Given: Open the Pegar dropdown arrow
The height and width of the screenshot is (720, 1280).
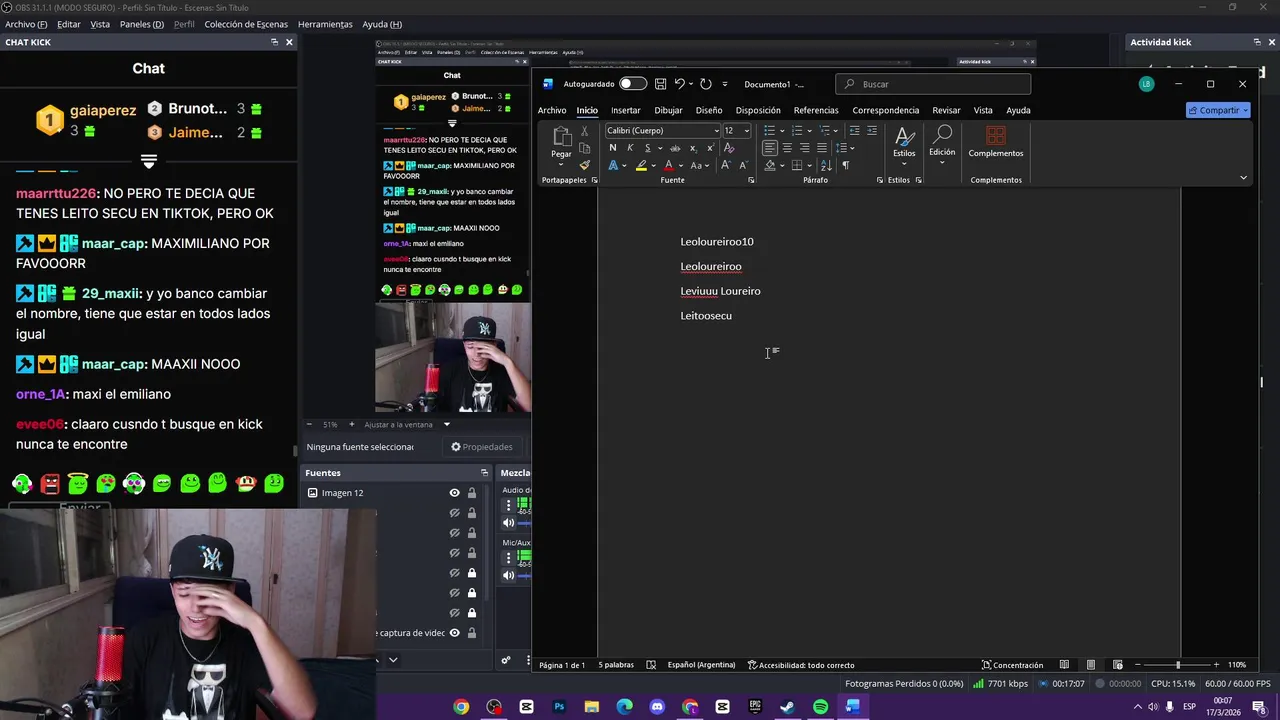Looking at the screenshot, I should pyautogui.click(x=561, y=164).
